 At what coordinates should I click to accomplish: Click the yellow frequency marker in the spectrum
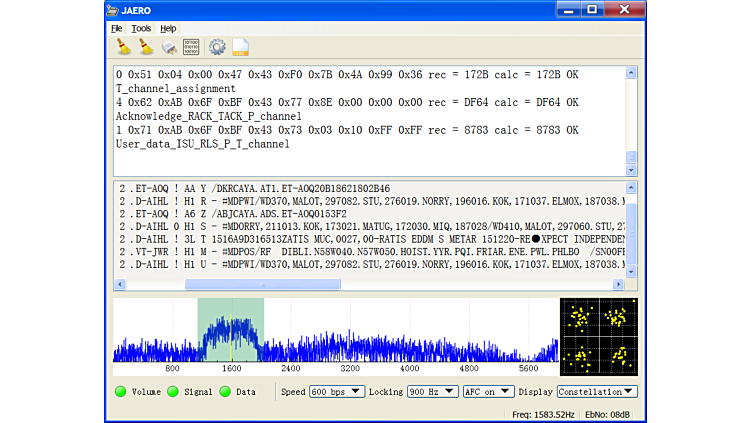click(230, 330)
